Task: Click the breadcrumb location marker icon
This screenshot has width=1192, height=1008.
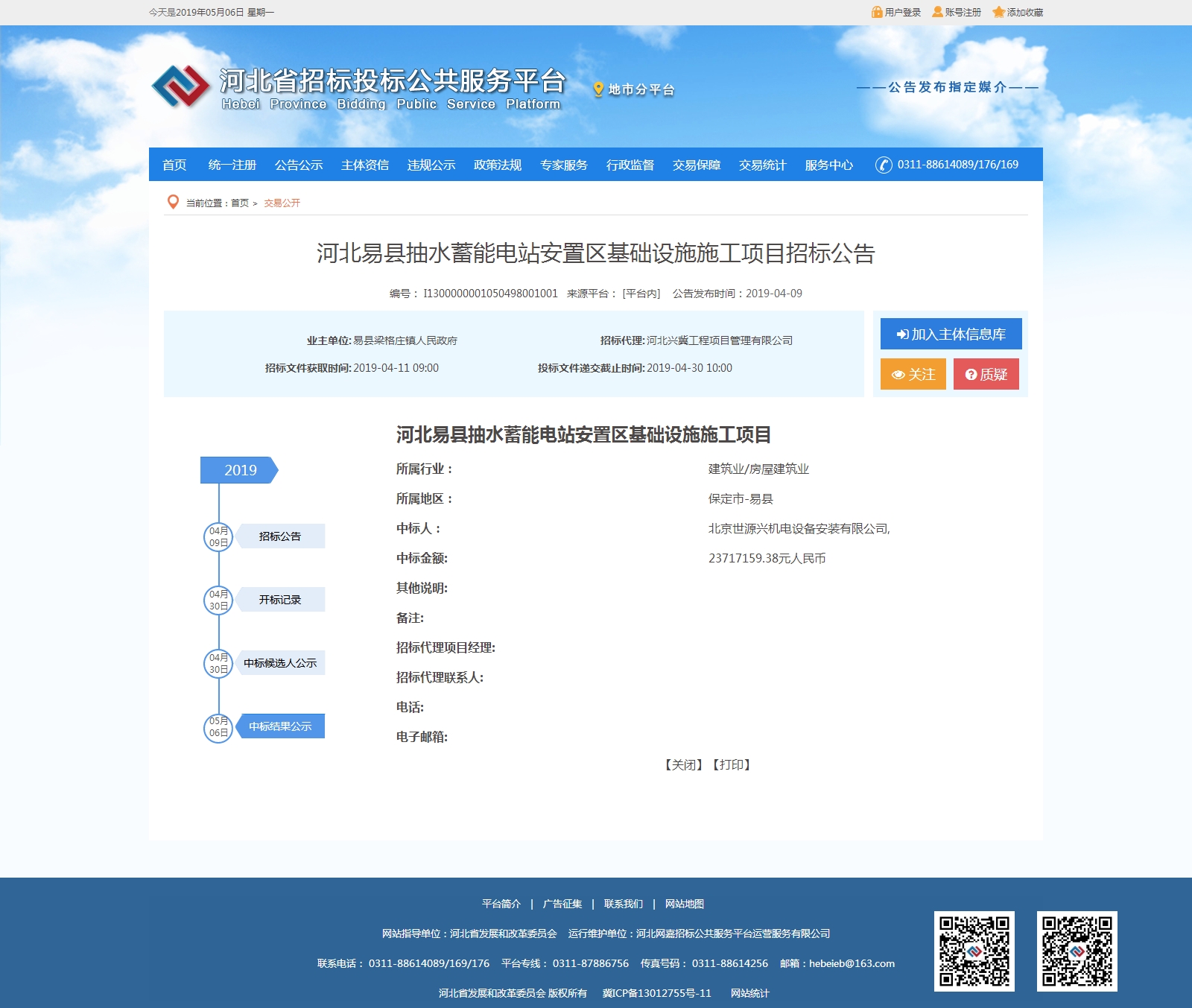Action: (173, 202)
